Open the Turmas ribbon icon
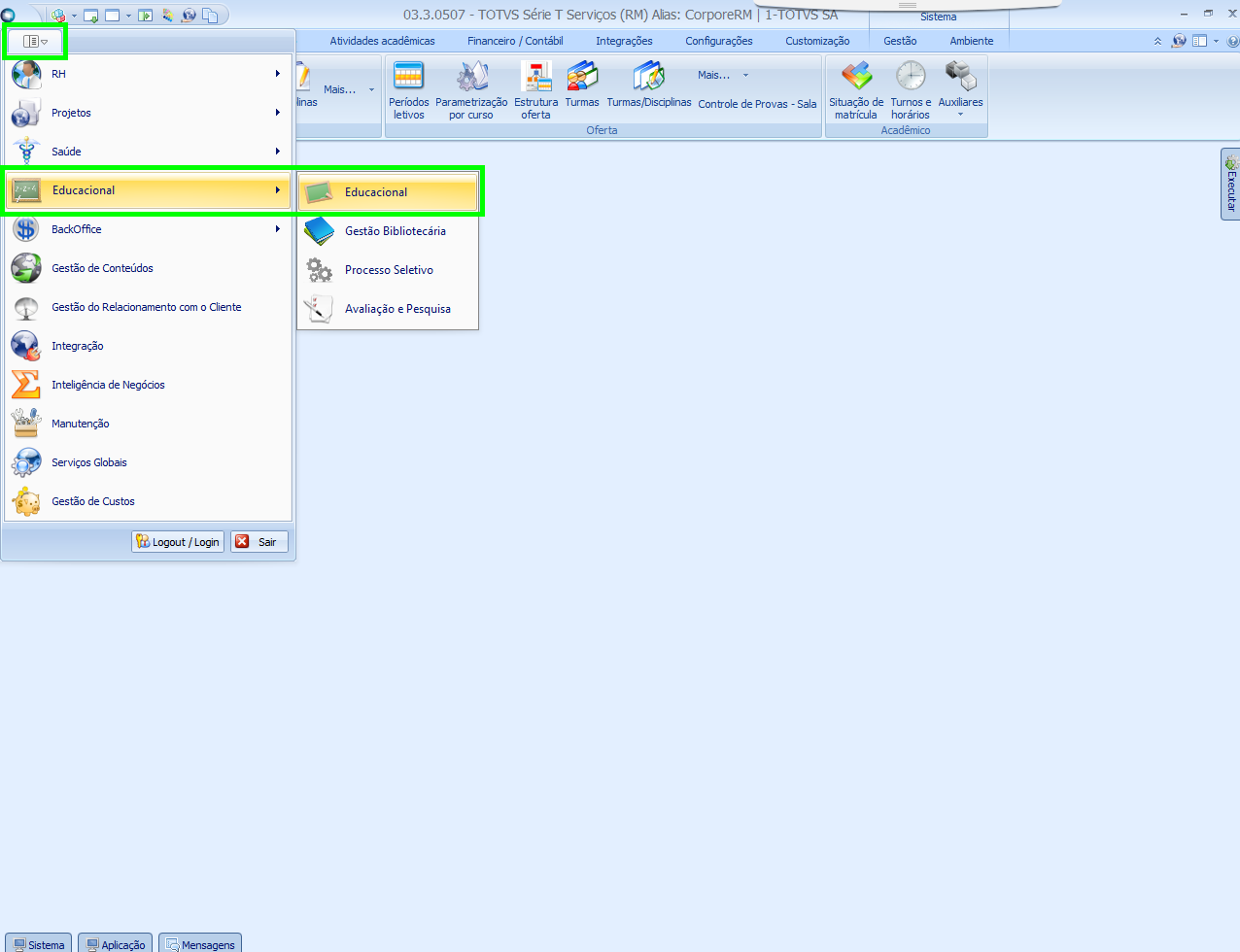 click(x=582, y=85)
